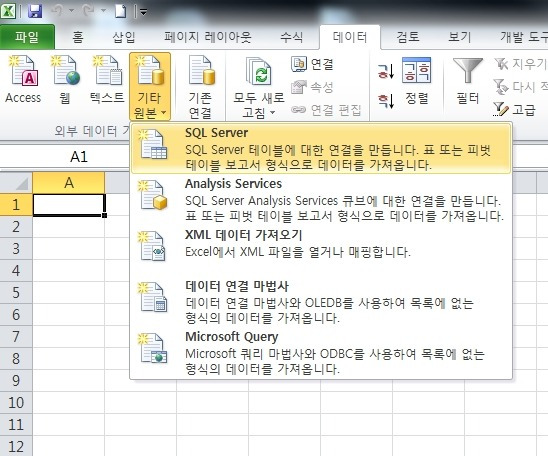The width and height of the screenshot is (548, 456).
Task: Select row 6 header
Action: click(x=16, y=314)
